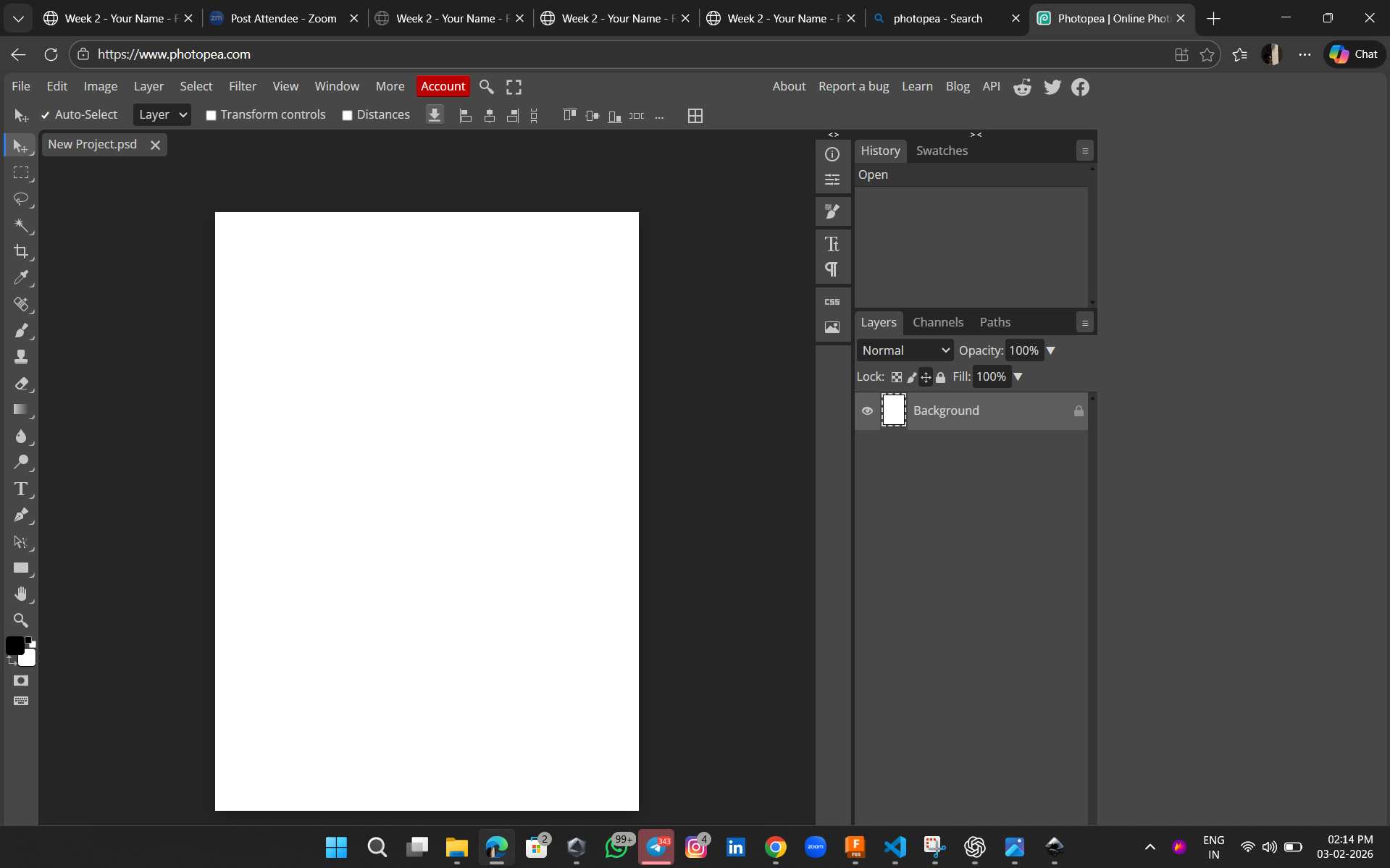
Task: Open the Paragraph panel icon
Action: [x=832, y=269]
